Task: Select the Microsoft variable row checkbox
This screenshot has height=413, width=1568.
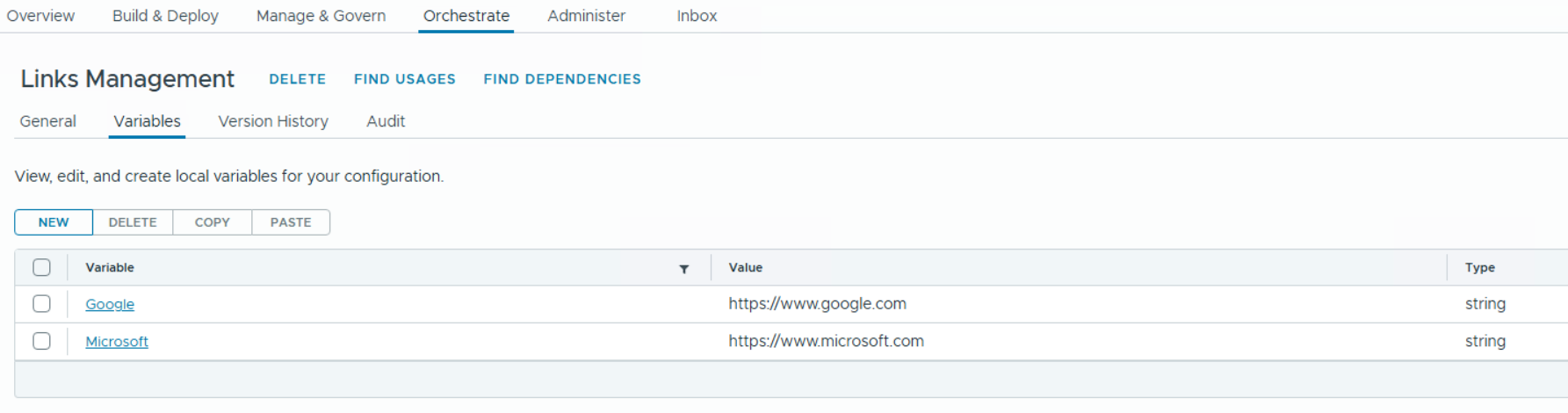Action: point(41,341)
